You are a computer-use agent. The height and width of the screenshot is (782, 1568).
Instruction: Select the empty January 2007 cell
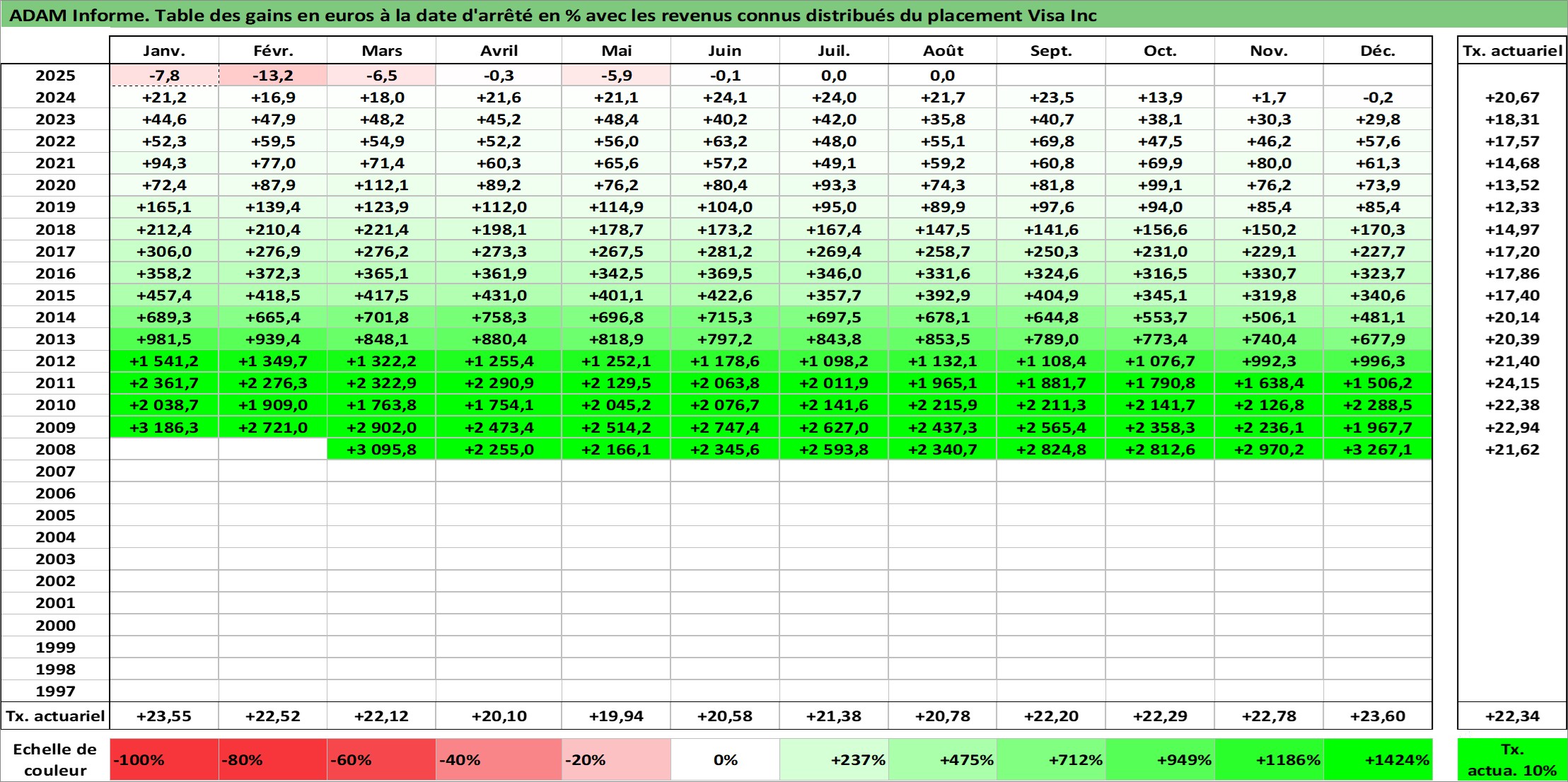pyautogui.click(x=164, y=471)
